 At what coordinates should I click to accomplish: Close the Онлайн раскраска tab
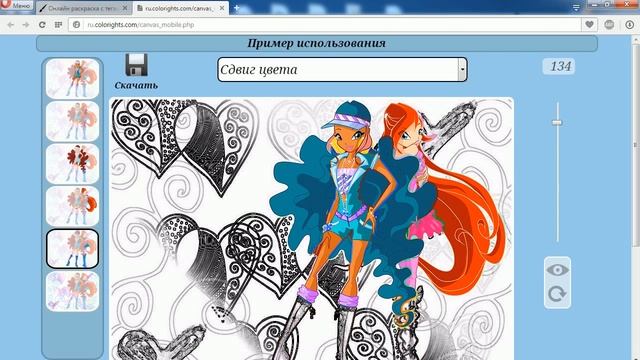[x=125, y=8]
